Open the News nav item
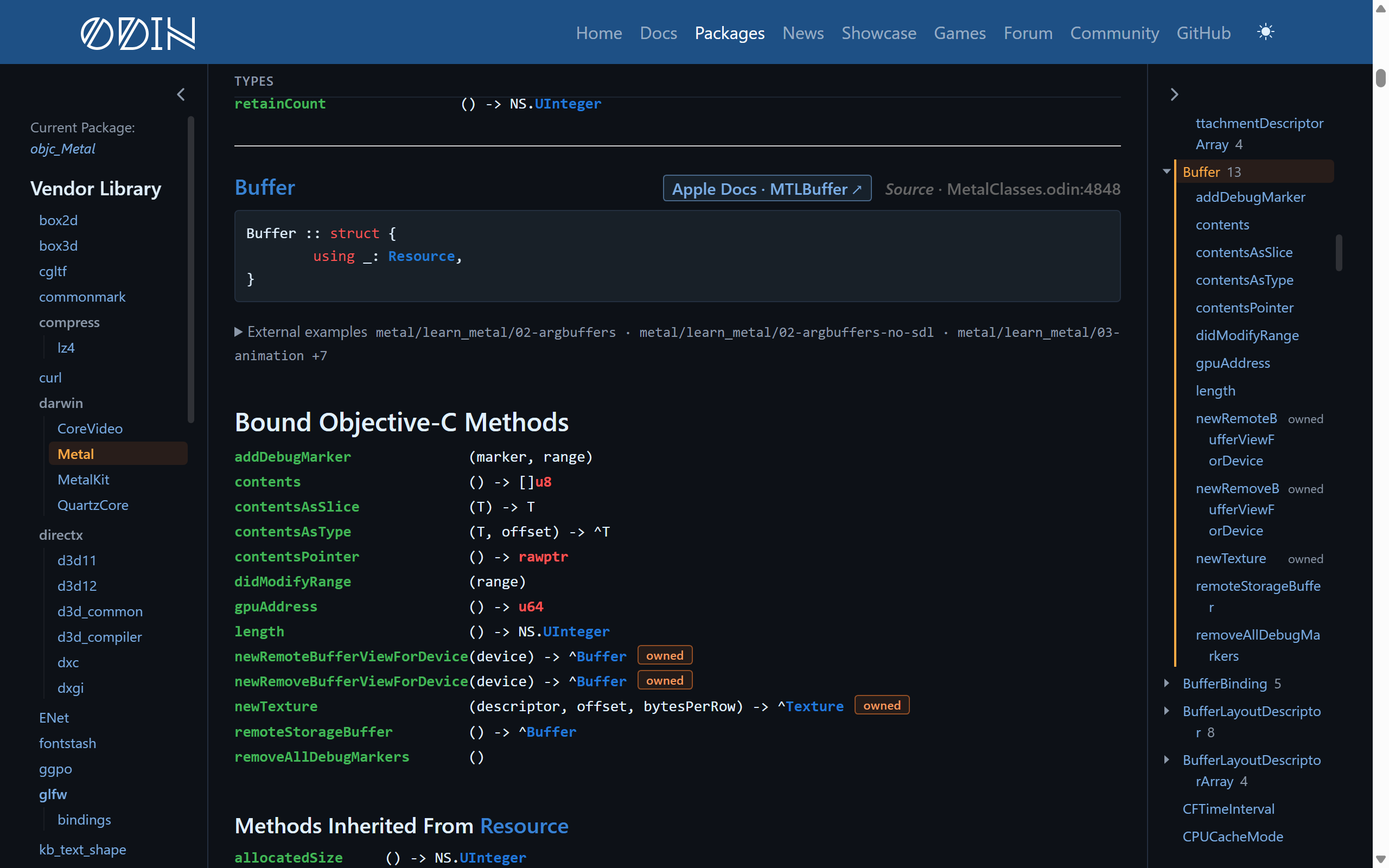 click(803, 33)
